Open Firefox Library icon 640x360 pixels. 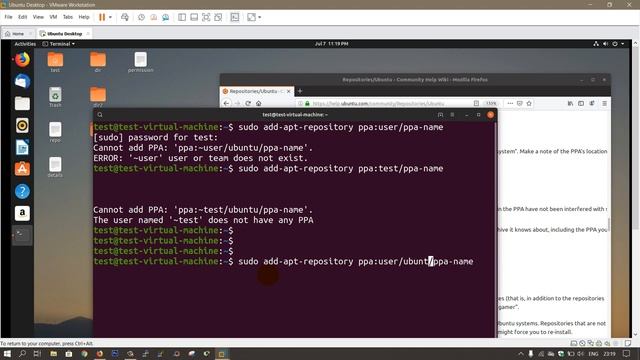point(570,103)
